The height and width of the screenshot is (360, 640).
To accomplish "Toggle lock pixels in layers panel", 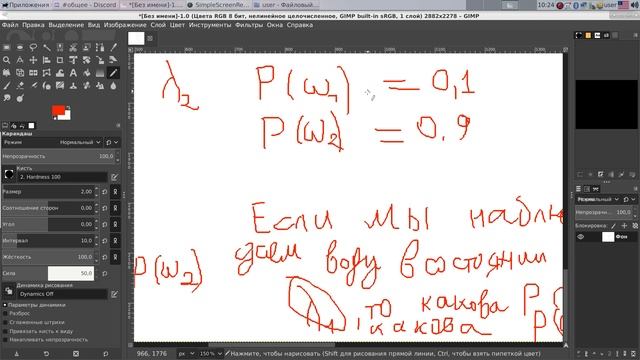I will [613, 226].
